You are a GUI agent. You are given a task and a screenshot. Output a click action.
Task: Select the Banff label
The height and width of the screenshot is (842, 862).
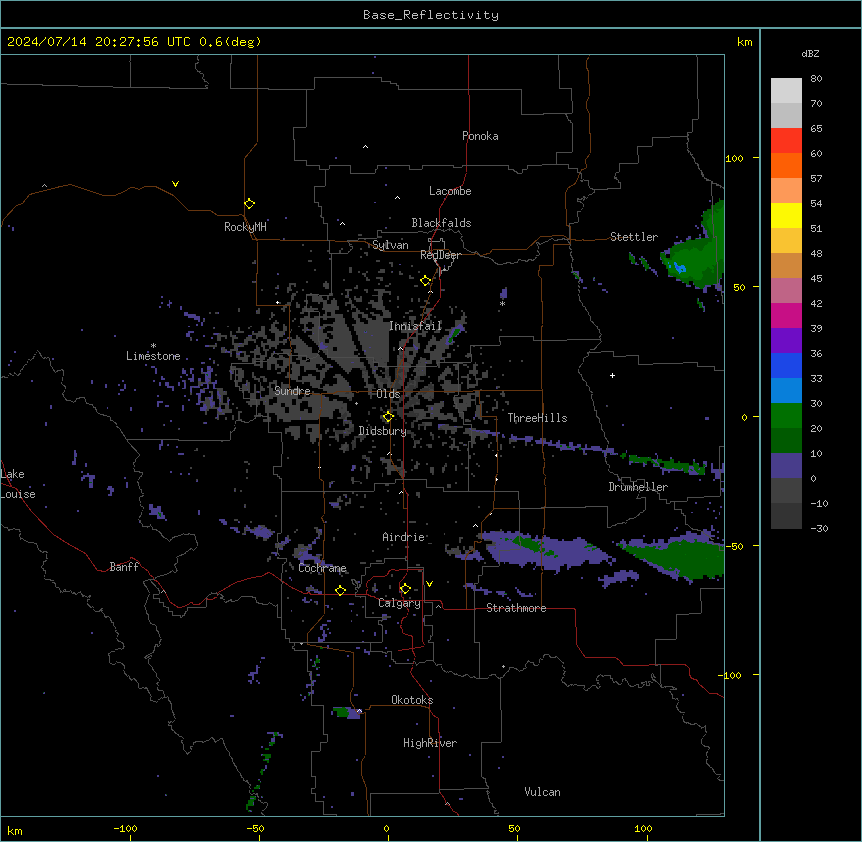124,567
